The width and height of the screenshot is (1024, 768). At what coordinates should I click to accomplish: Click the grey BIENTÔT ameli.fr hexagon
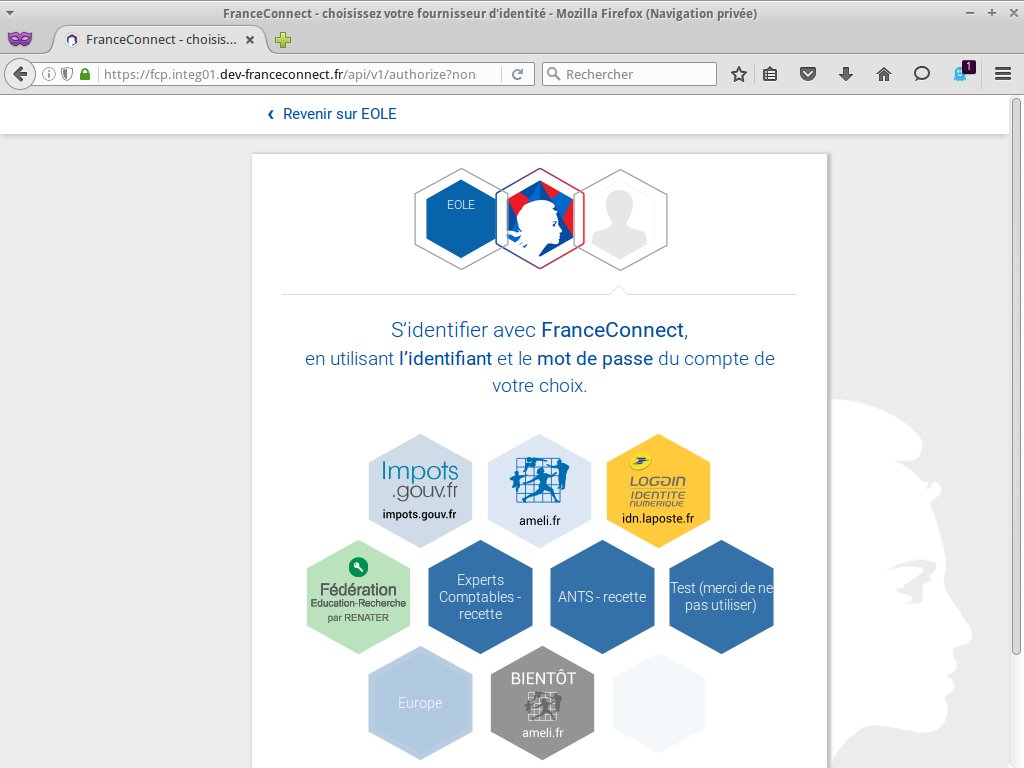[542, 703]
